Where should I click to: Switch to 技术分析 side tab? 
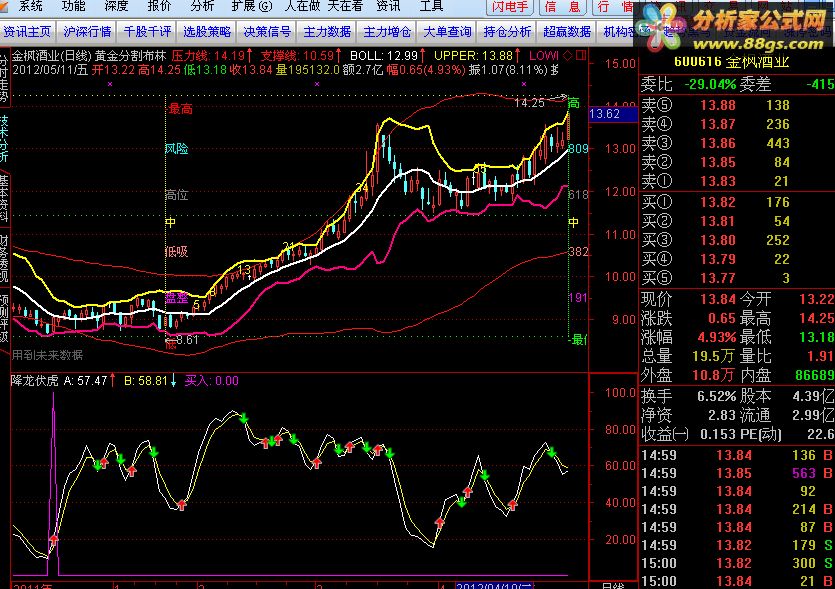[4, 138]
